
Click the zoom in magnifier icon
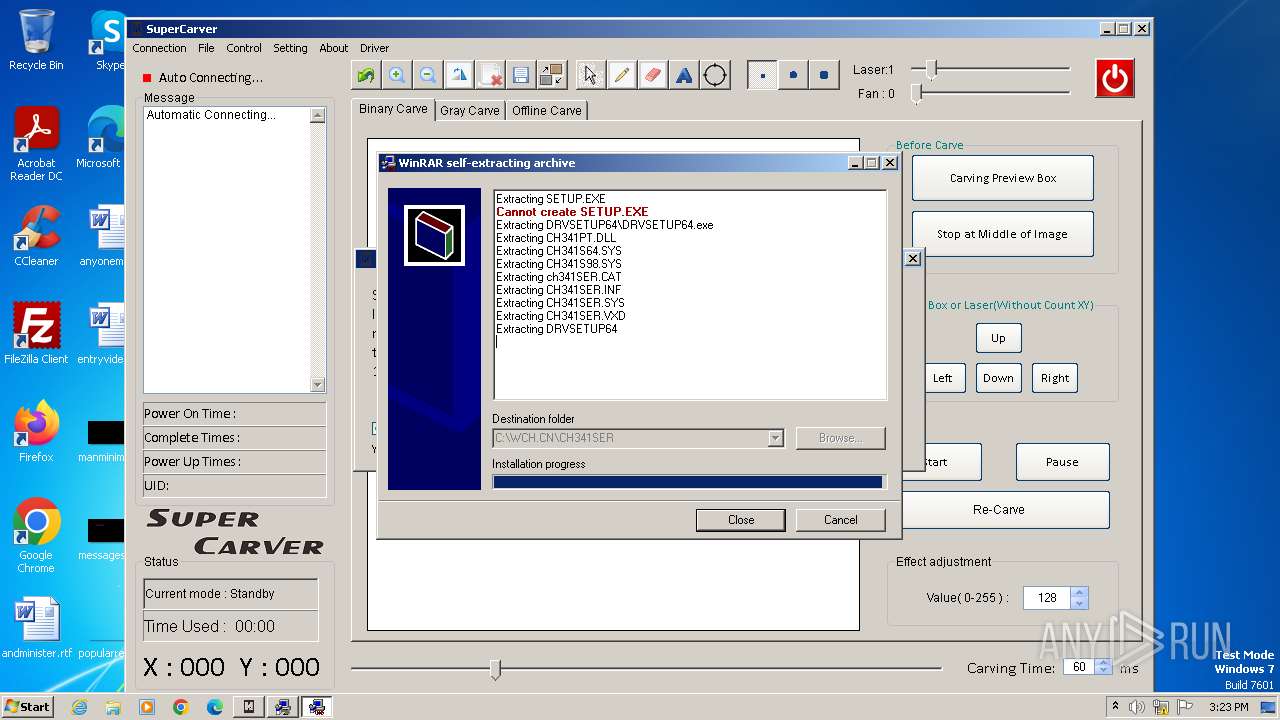(397, 75)
